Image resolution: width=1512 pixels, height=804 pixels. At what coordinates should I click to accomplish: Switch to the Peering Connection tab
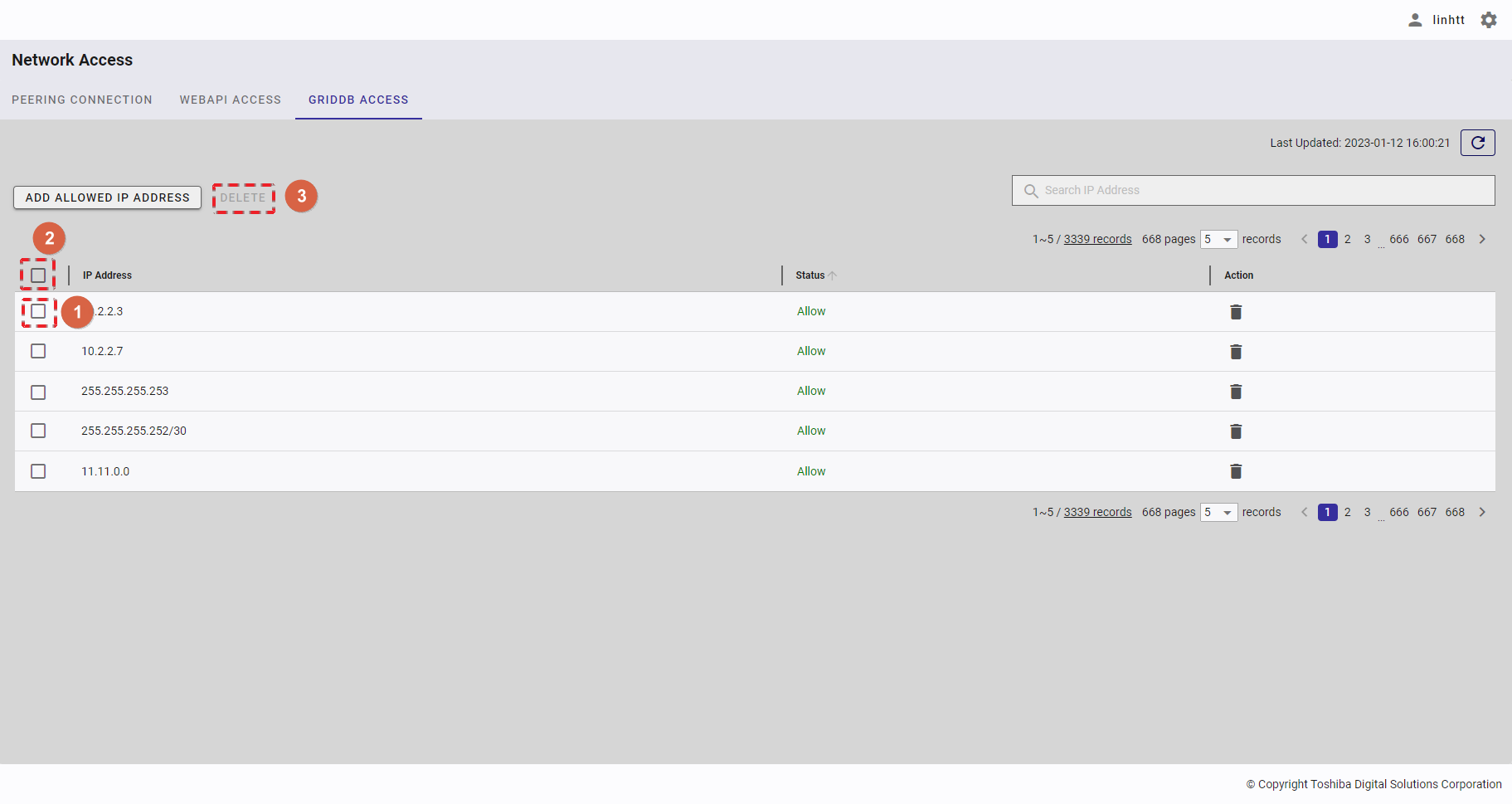click(82, 100)
